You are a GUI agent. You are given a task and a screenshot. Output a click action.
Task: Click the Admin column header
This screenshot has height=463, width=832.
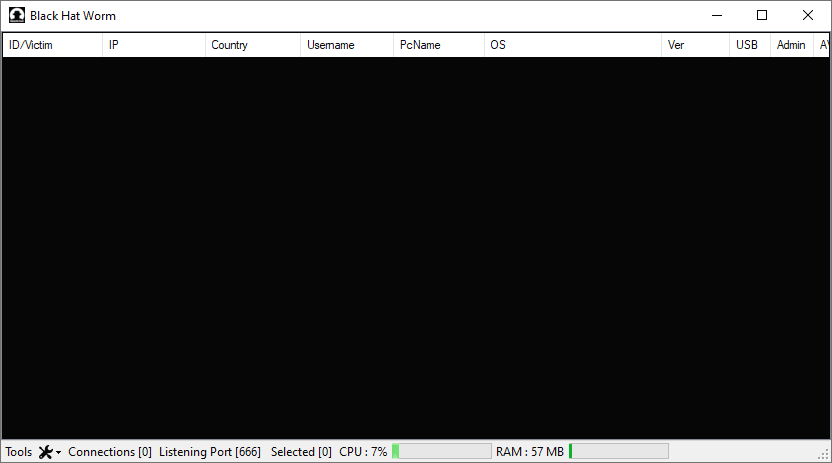tap(791, 45)
